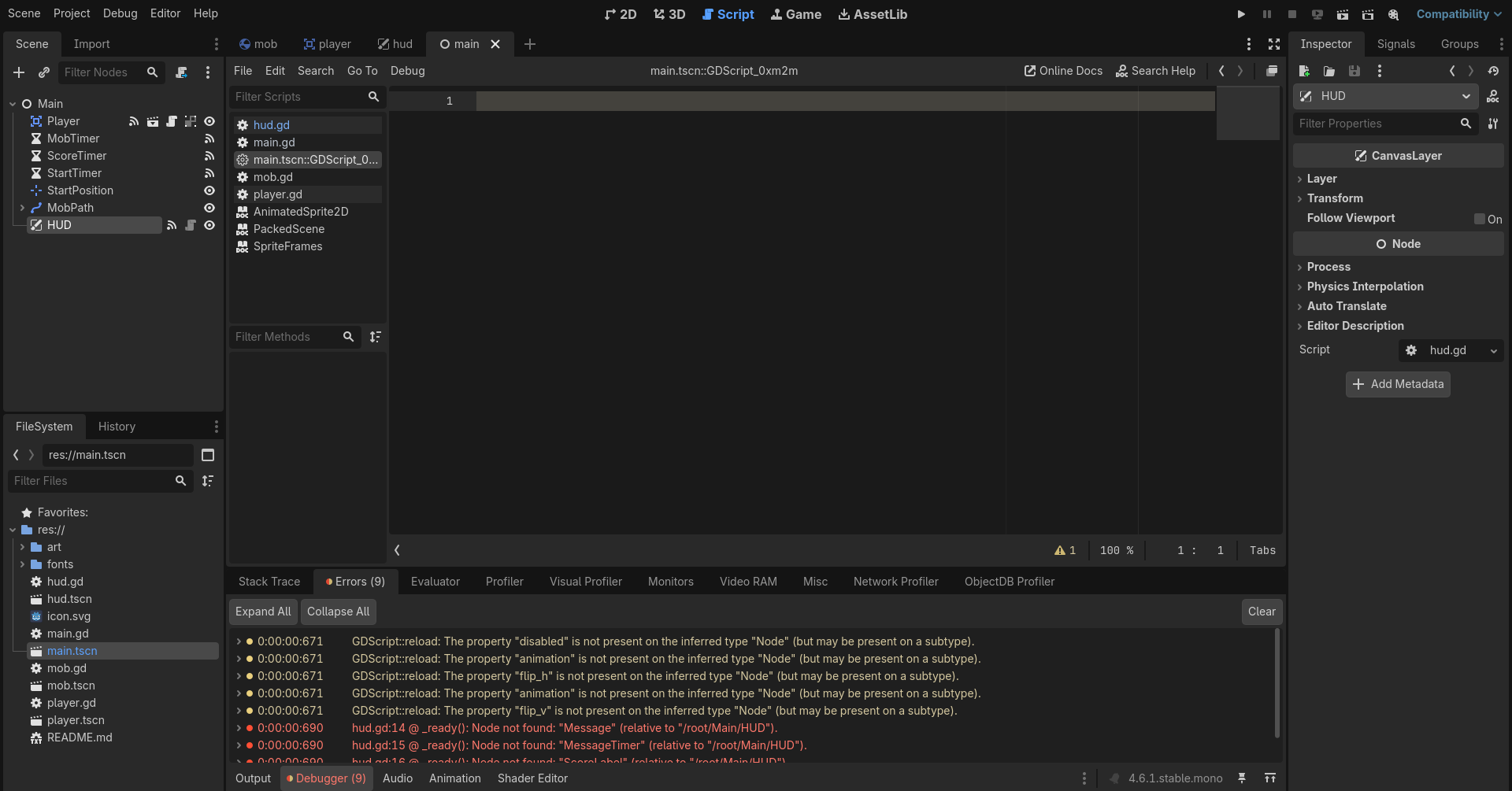1512x791 pixels.
Task: Click the Add Child Node plus icon
Action: pyautogui.click(x=19, y=72)
